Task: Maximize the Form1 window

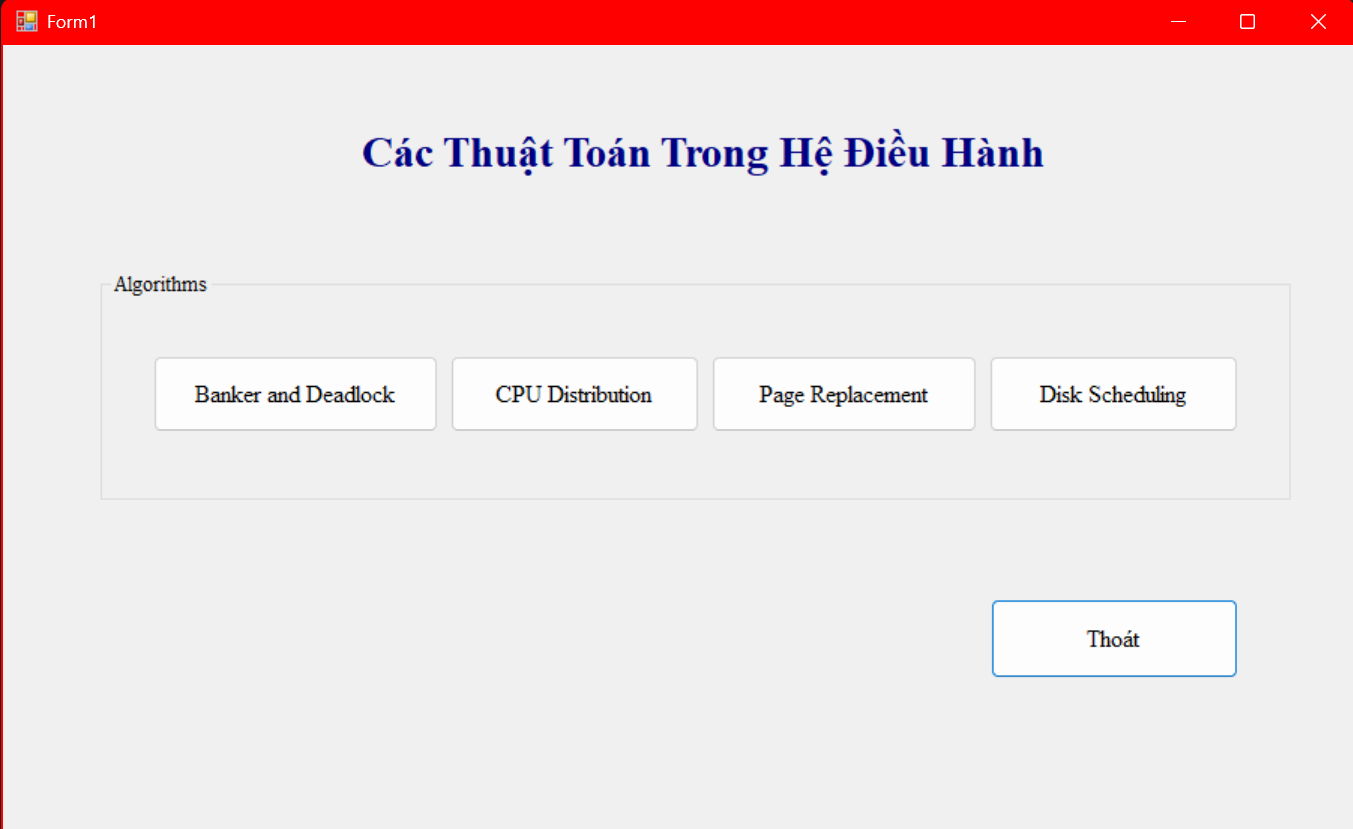Action: coord(1247,21)
